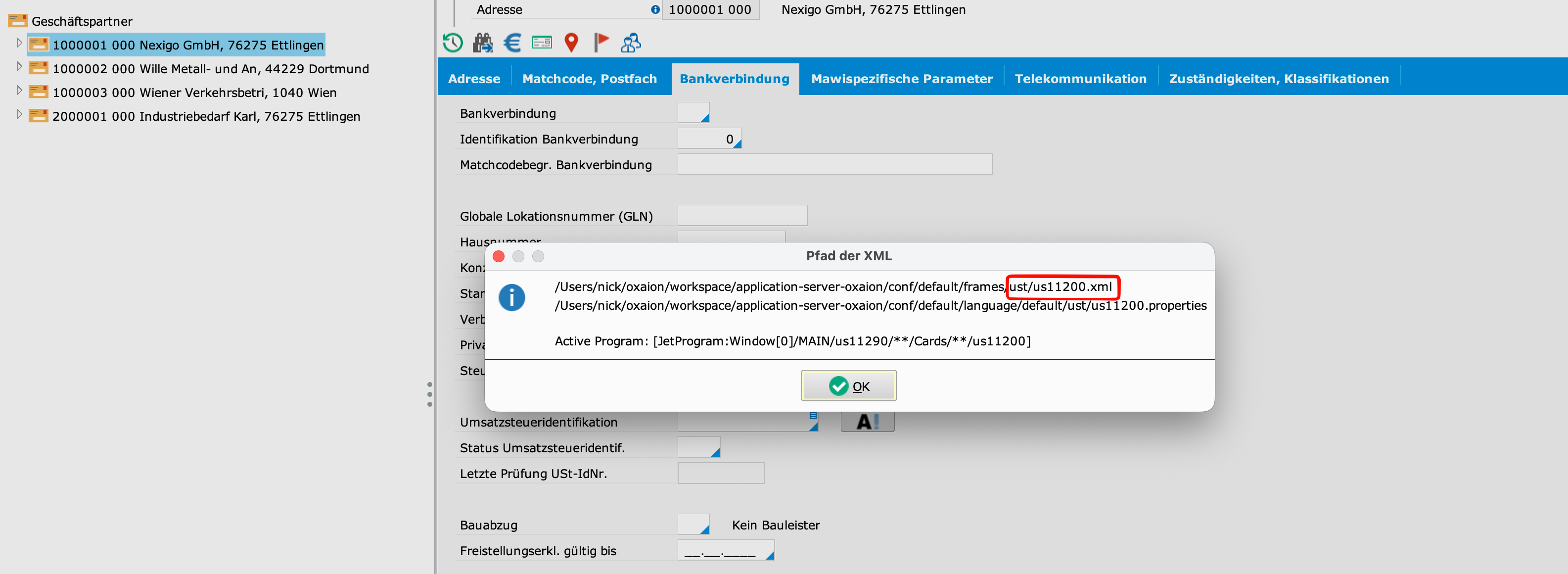
Task: Click the info icon next to the Adresse field
Action: (654, 9)
